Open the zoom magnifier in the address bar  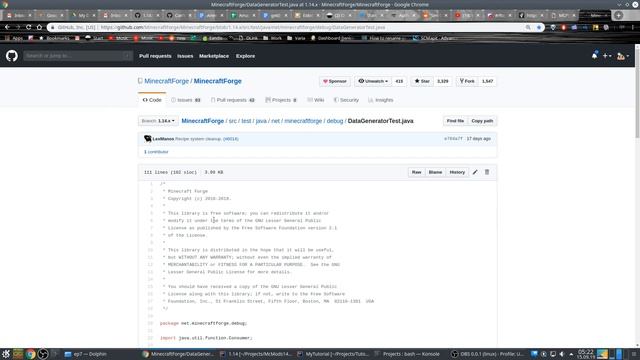[528, 27]
